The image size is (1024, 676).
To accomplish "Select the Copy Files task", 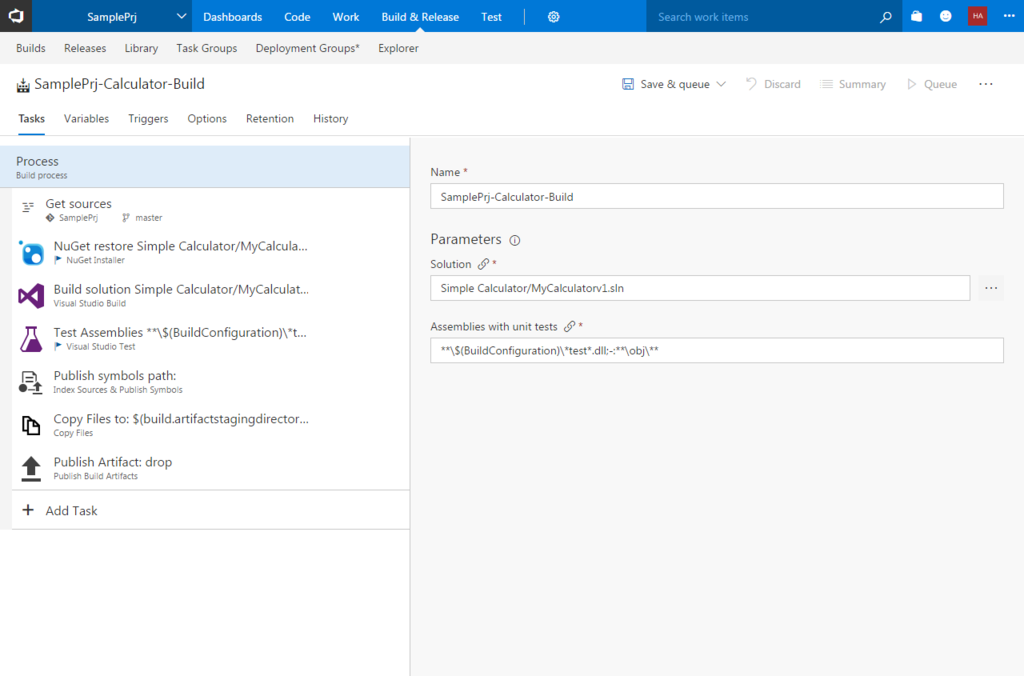I will click(210, 425).
